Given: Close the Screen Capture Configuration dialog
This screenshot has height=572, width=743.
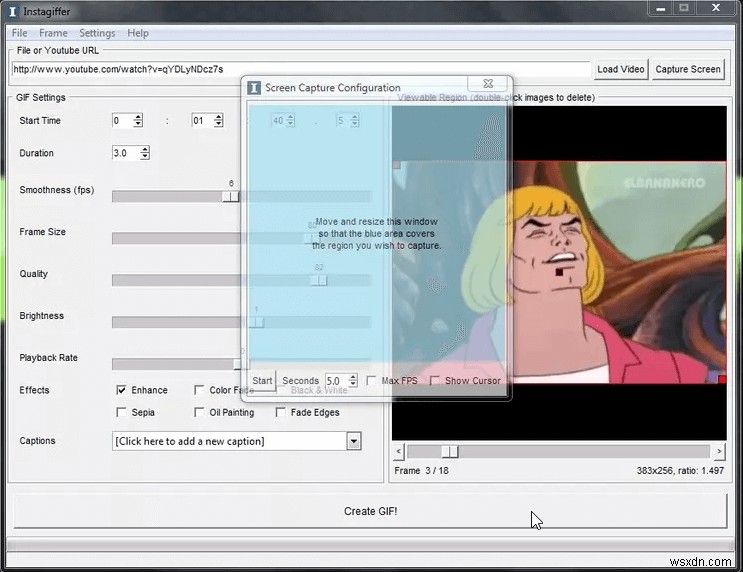Looking at the screenshot, I should (488, 83).
